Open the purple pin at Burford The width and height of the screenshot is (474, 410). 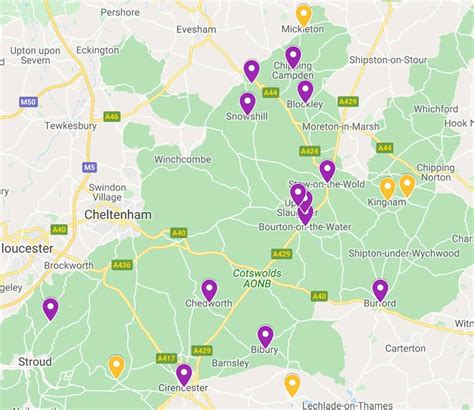[380, 290]
